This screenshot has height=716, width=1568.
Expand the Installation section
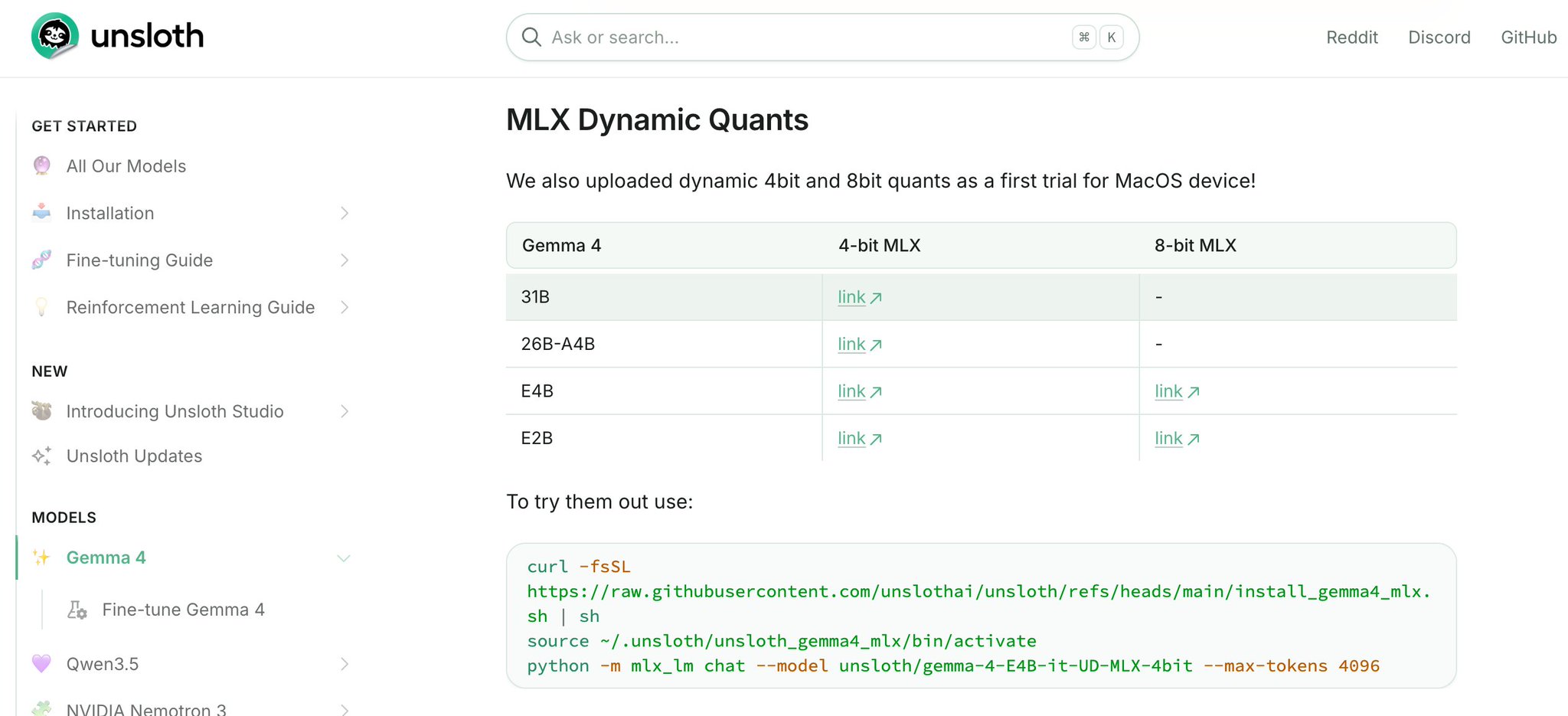pyautogui.click(x=345, y=213)
